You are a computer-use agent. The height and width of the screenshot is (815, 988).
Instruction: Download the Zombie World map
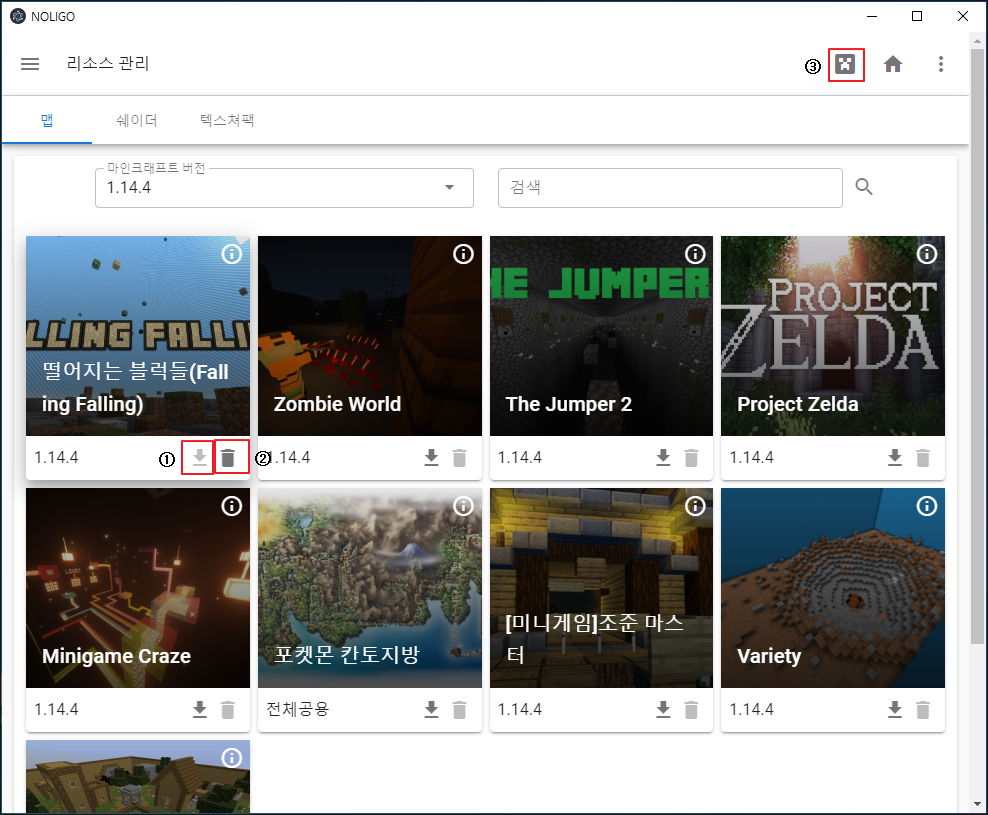pos(431,457)
